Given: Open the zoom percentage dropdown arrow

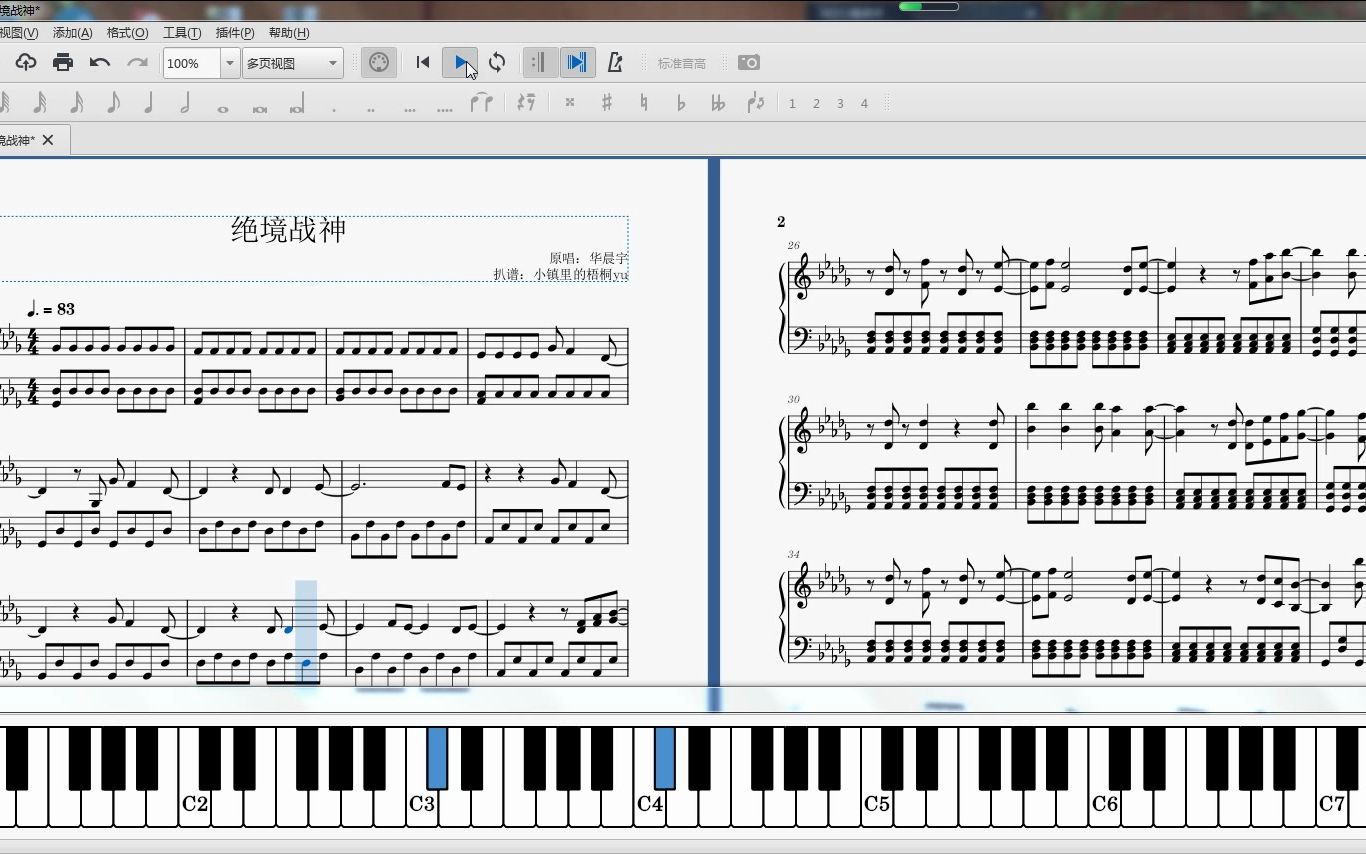Looking at the screenshot, I should tap(230, 63).
